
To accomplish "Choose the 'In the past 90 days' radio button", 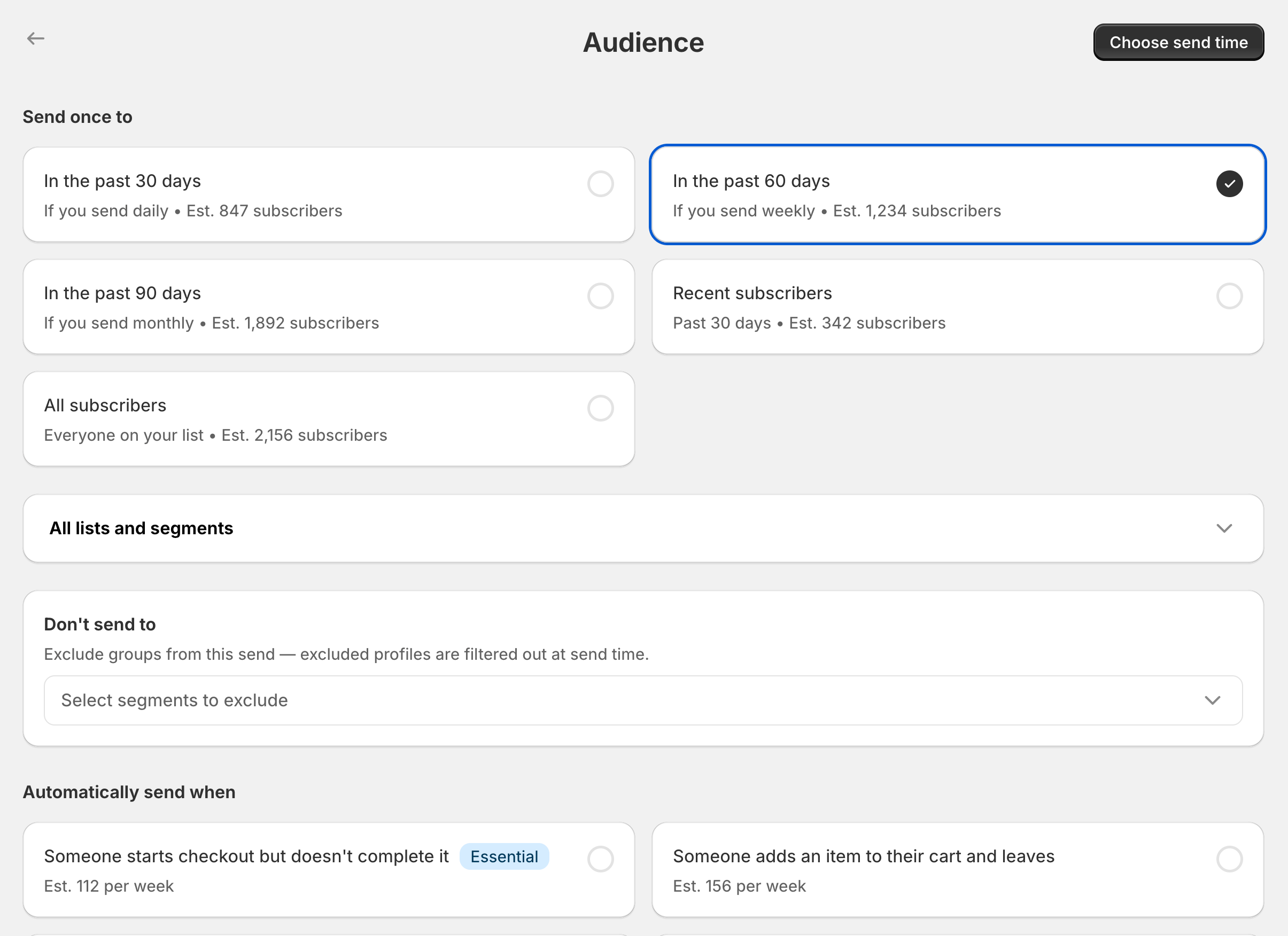I will [x=600, y=297].
